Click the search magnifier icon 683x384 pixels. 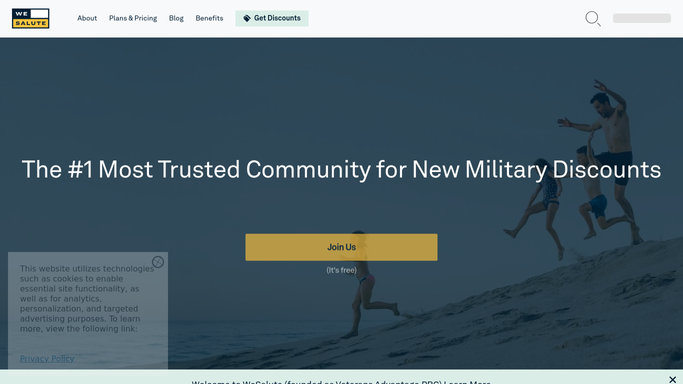(592, 18)
